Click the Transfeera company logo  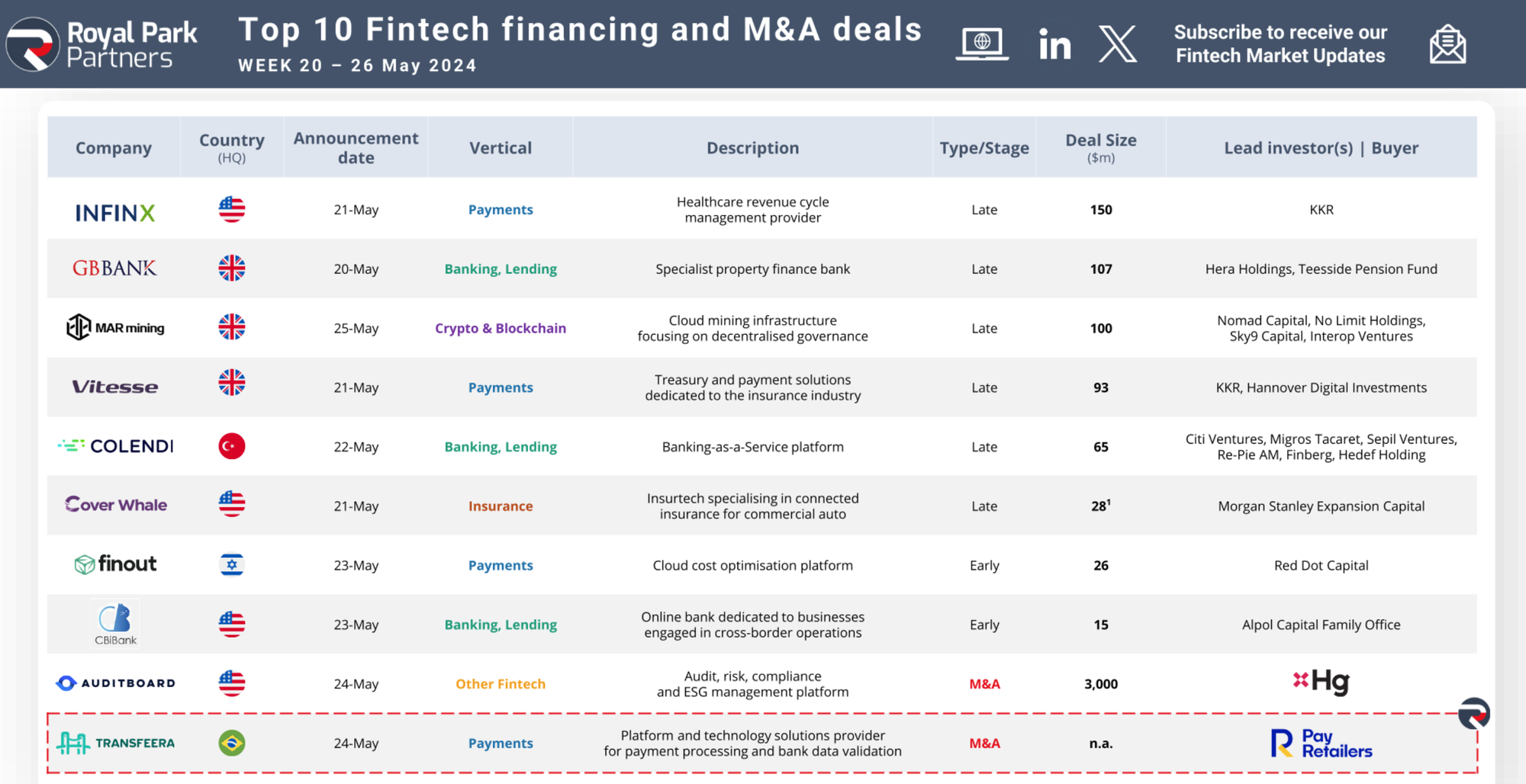[x=116, y=743]
